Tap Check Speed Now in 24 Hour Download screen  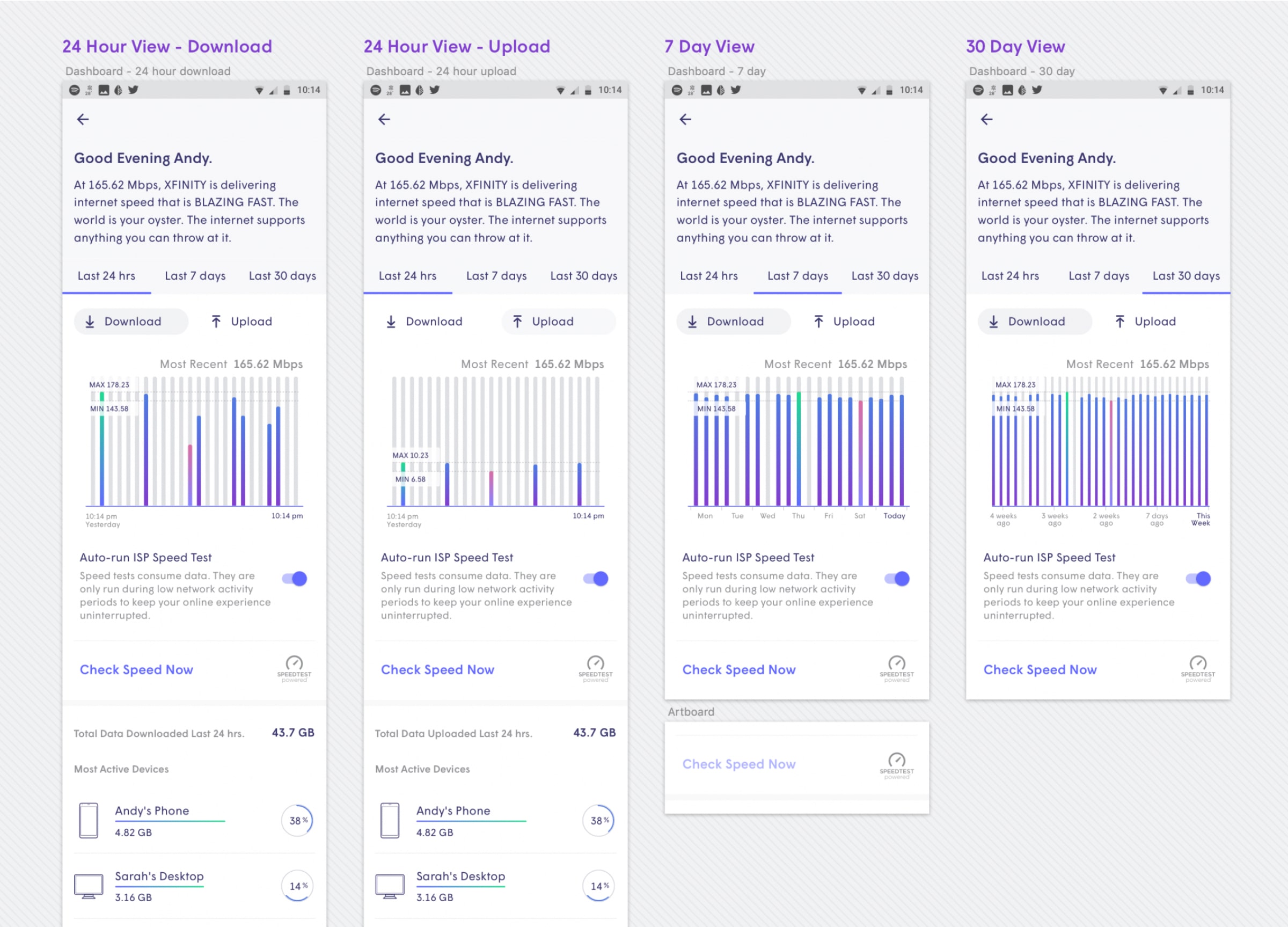(136, 670)
